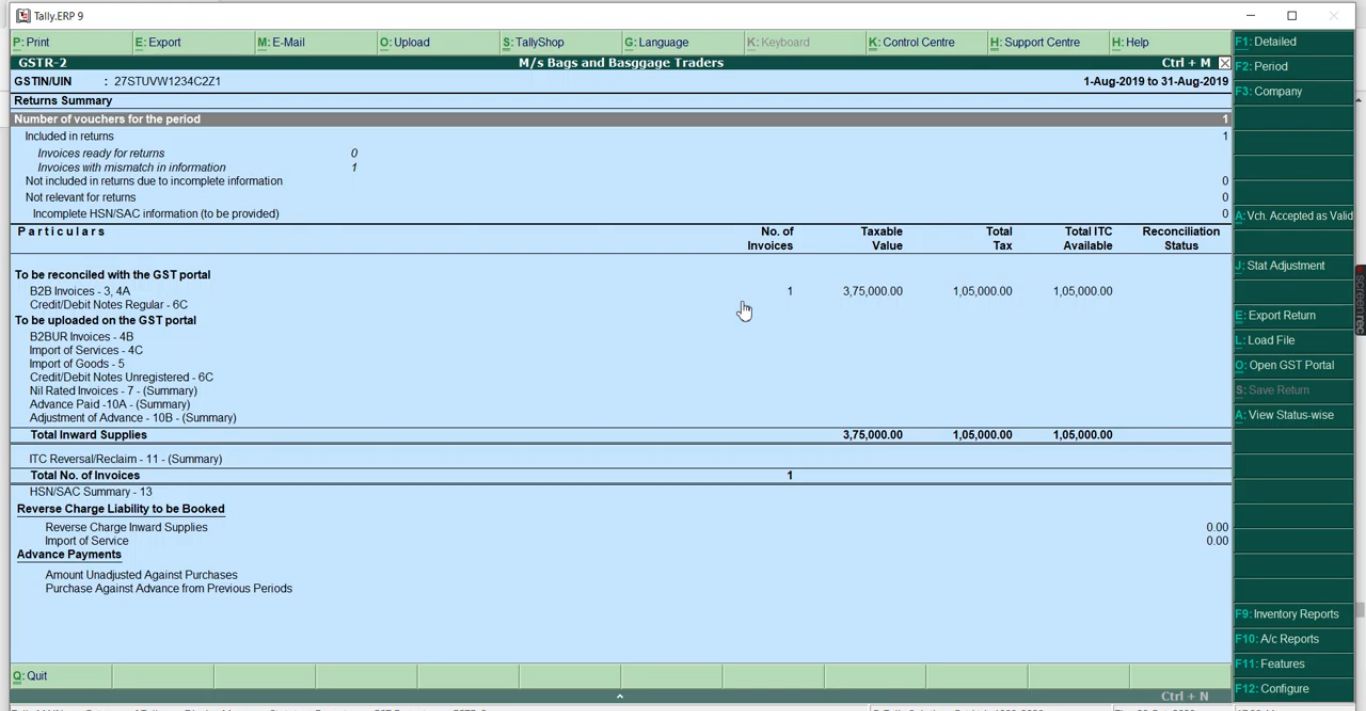Maximize the Tally.ERP 9 window

tap(1291, 16)
